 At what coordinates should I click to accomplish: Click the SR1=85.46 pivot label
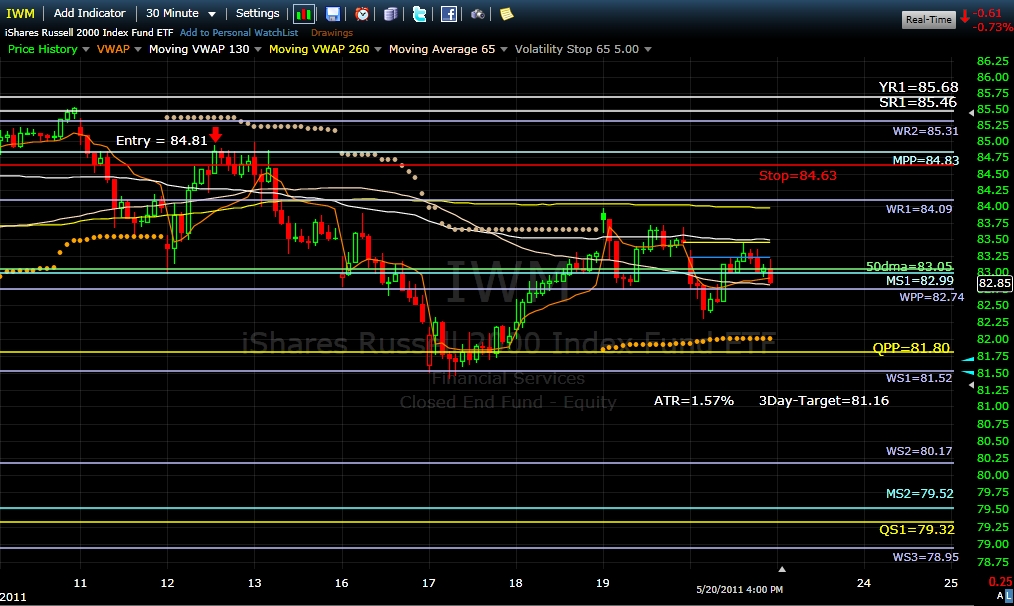(x=918, y=102)
